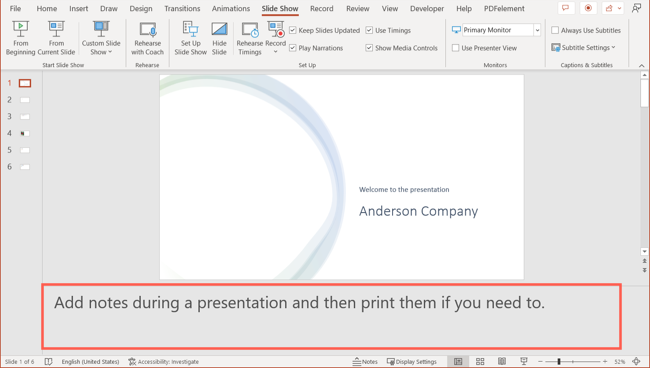Viewport: 650px width, 368px height.
Task: Select slide 4 thumbnail
Action: pos(25,133)
